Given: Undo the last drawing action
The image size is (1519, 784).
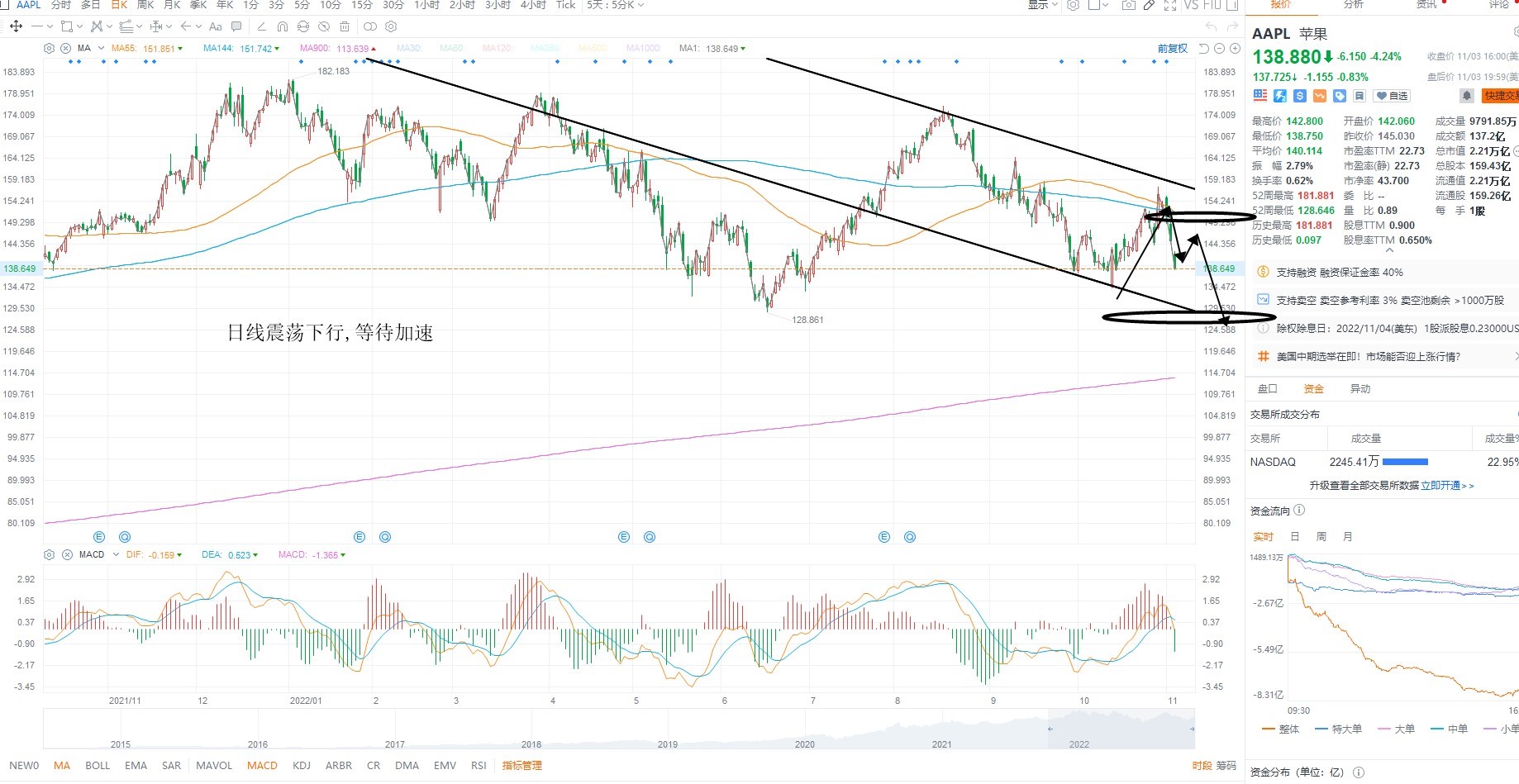Looking at the screenshot, I should pos(1212,26).
